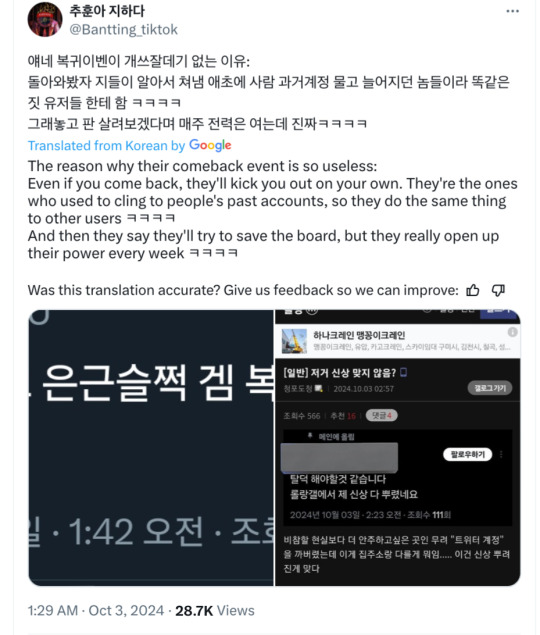Click the 팔로우하기 follow button
This screenshot has height=635, width=540.
point(468,454)
